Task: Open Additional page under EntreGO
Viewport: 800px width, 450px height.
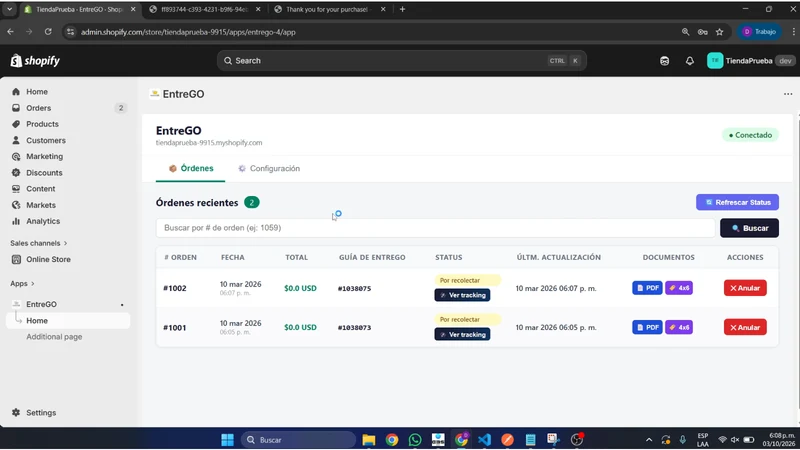Action: point(54,337)
